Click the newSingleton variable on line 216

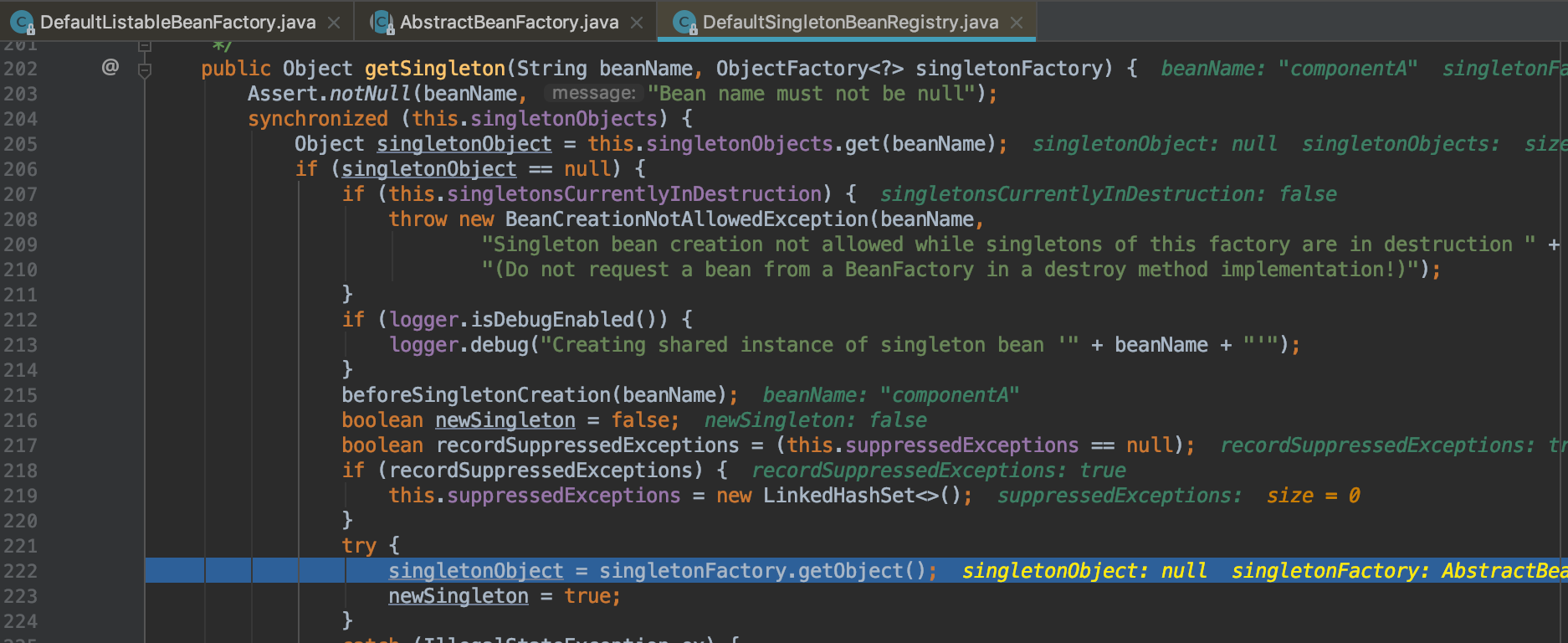click(505, 420)
